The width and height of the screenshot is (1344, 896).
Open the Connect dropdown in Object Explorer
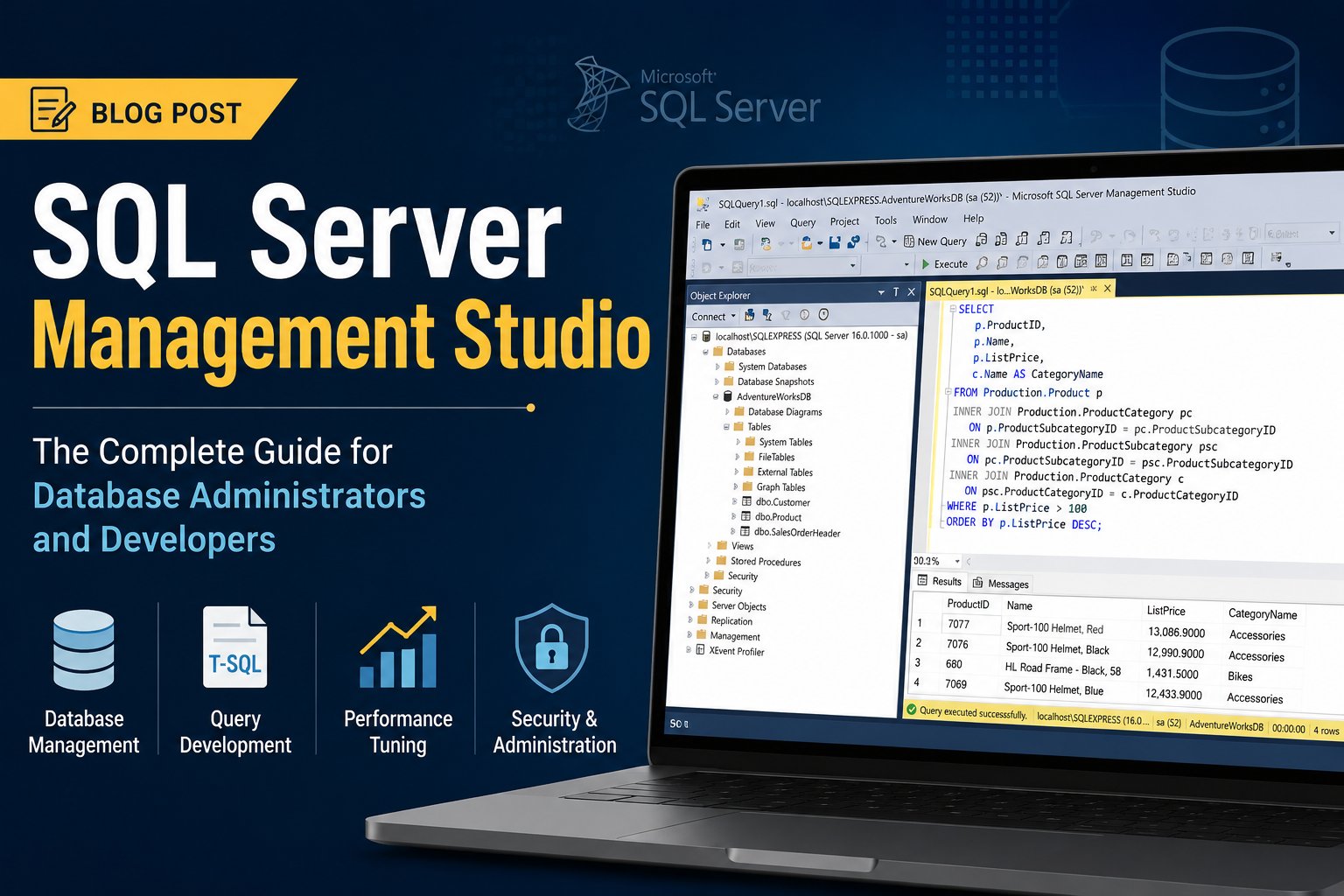[713, 317]
